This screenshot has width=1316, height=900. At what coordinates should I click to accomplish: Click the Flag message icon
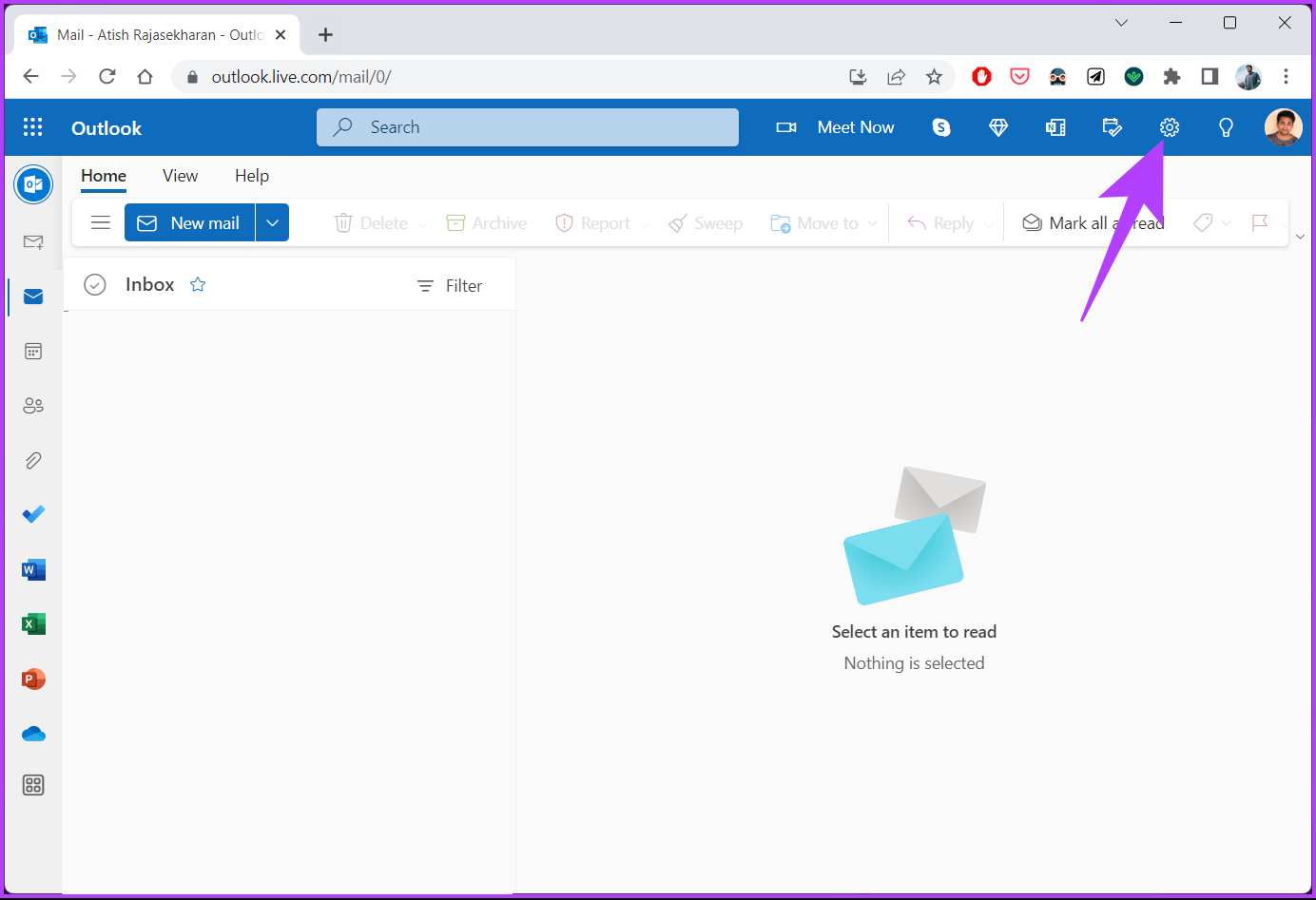1260,222
